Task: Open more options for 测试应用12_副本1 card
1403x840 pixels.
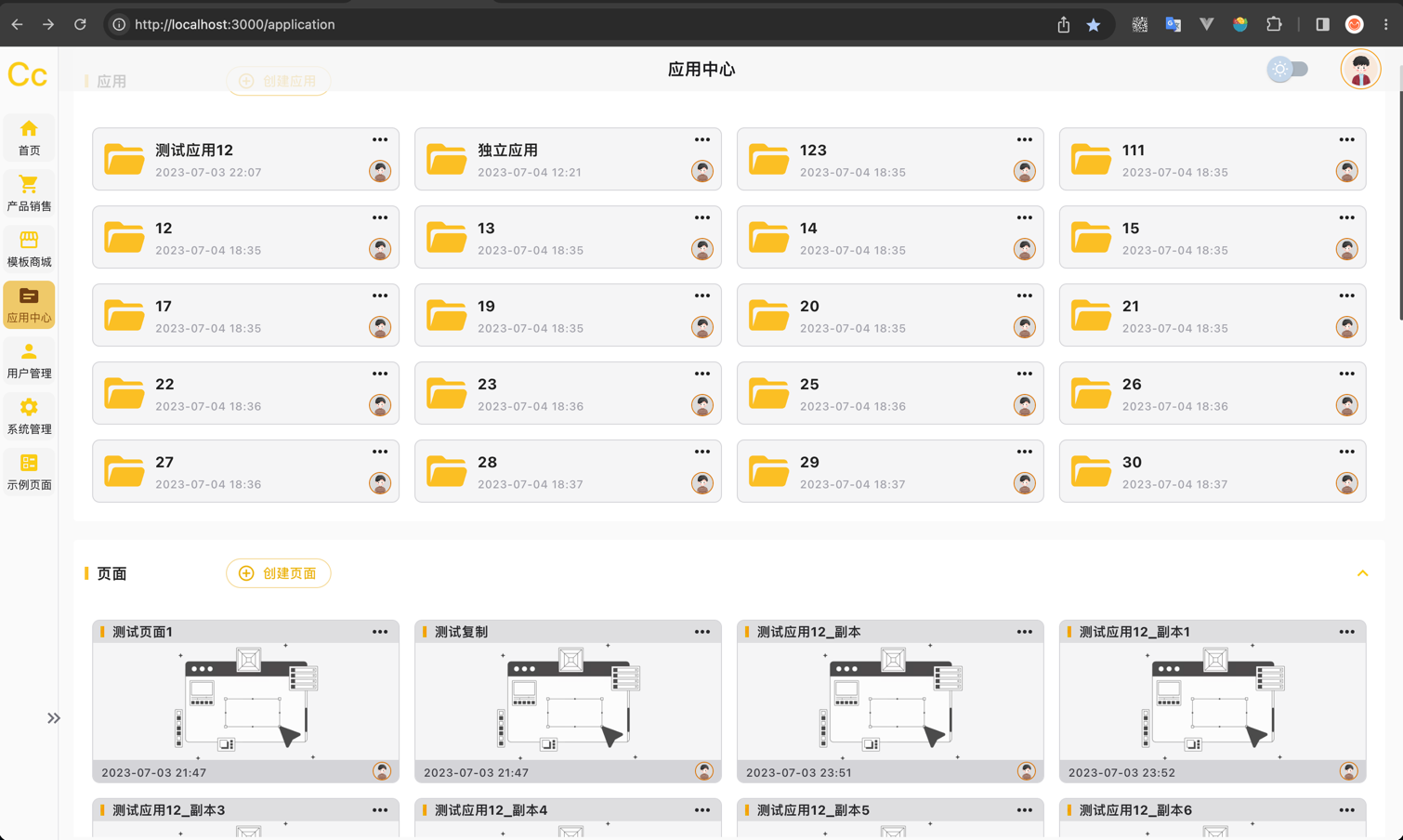Action: click(x=1347, y=632)
